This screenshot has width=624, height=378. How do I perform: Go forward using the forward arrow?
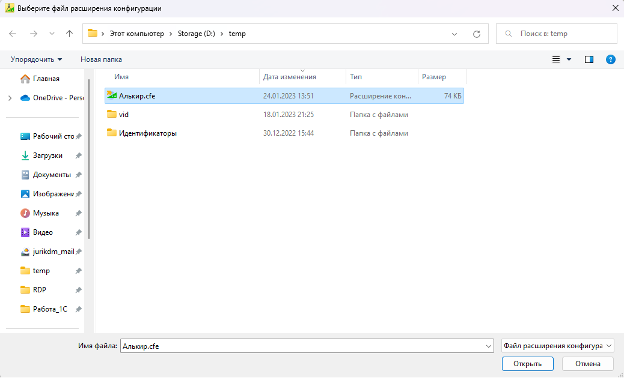33,34
